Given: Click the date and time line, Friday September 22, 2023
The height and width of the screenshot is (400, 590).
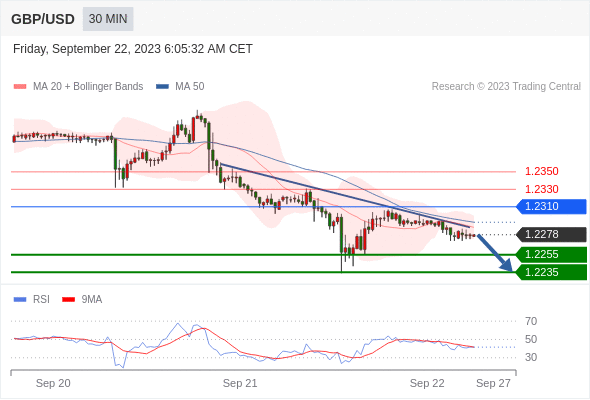Looking at the screenshot, I should tap(132, 49).
